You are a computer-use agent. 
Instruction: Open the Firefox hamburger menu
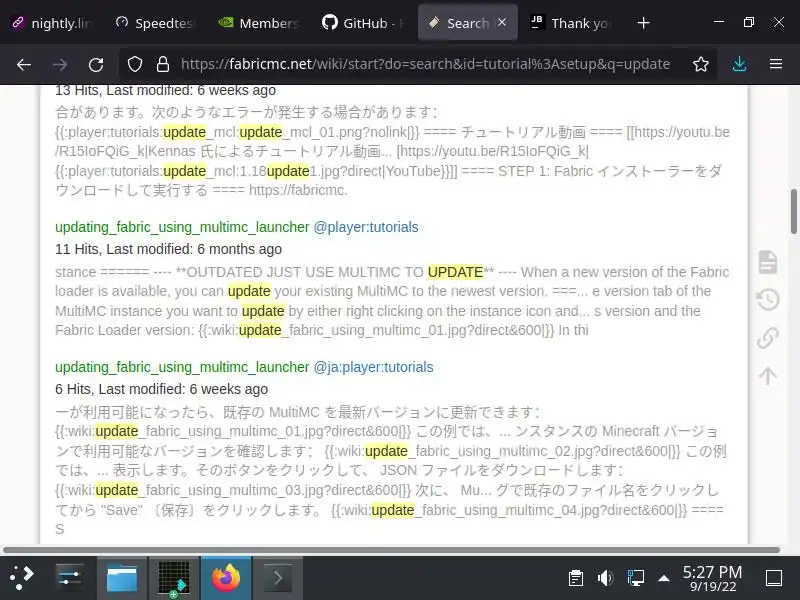pos(776,64)
